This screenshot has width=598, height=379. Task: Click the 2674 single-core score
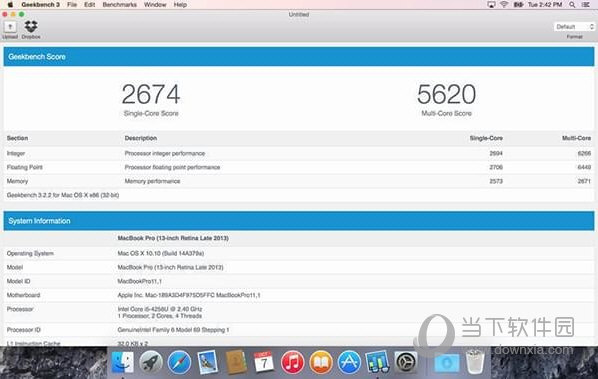[151, 94]
